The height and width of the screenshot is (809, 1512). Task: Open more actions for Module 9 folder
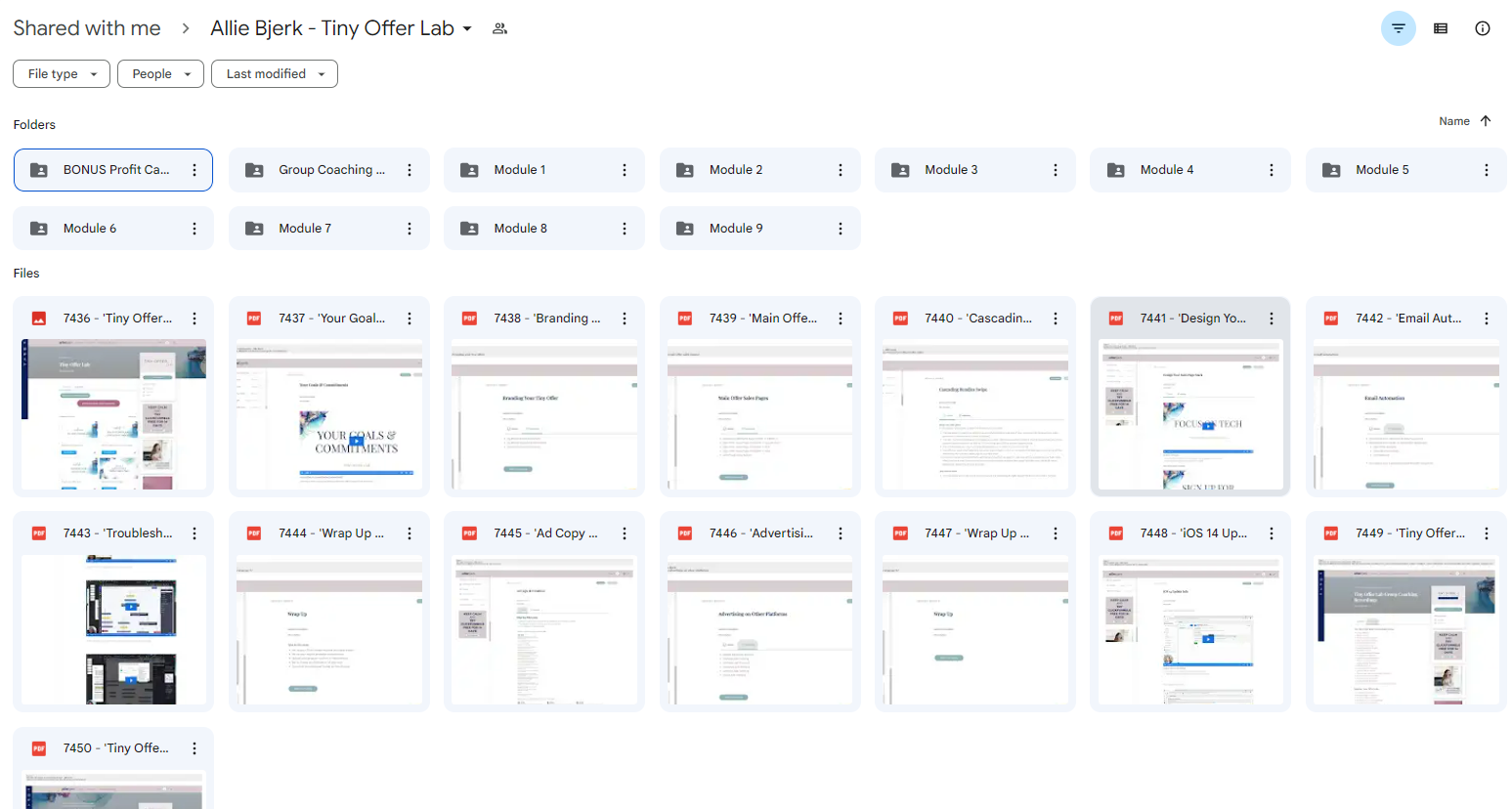click(841, 229)
